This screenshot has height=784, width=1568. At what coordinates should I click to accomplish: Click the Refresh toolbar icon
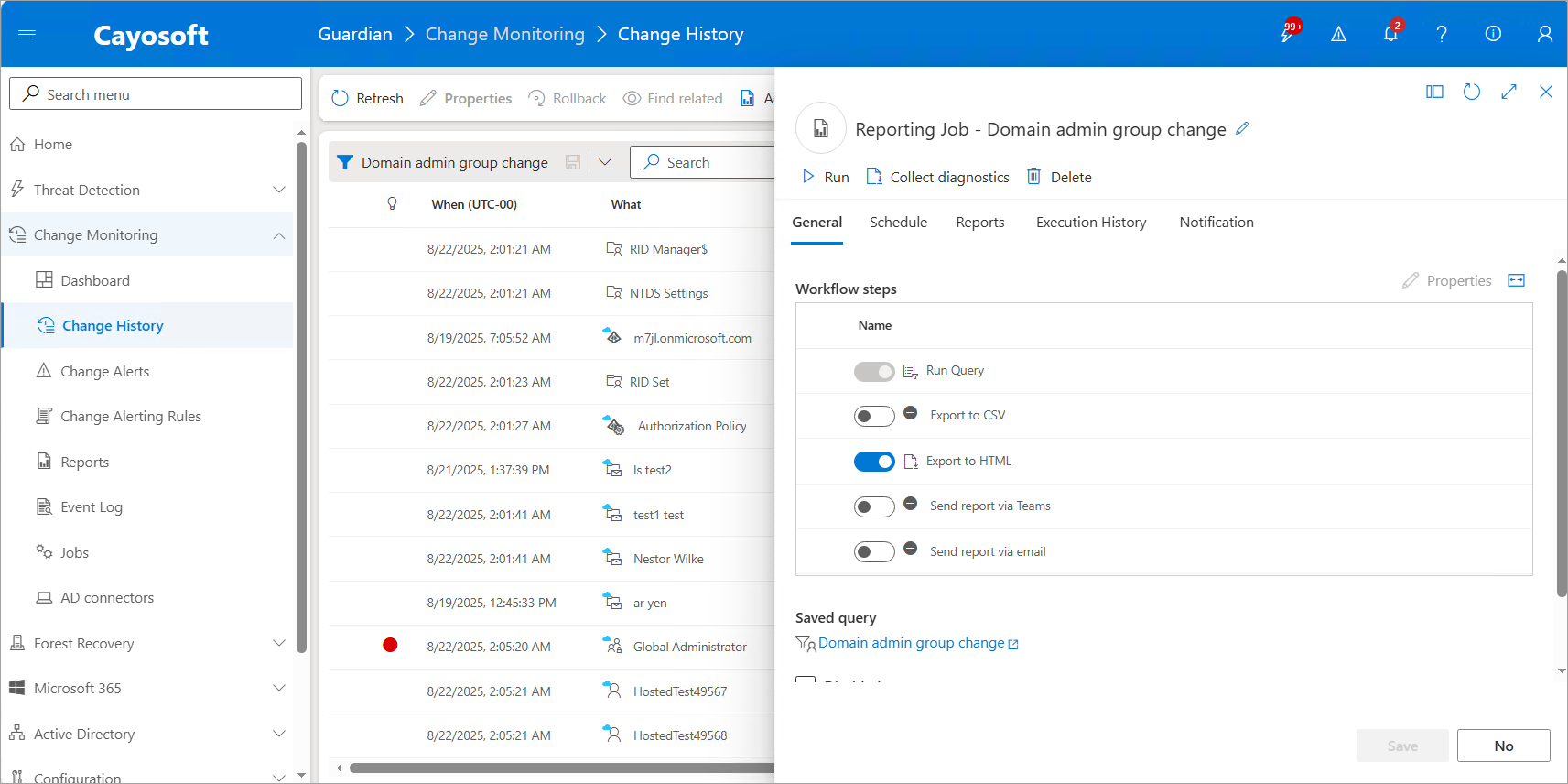tap(341, 98)
